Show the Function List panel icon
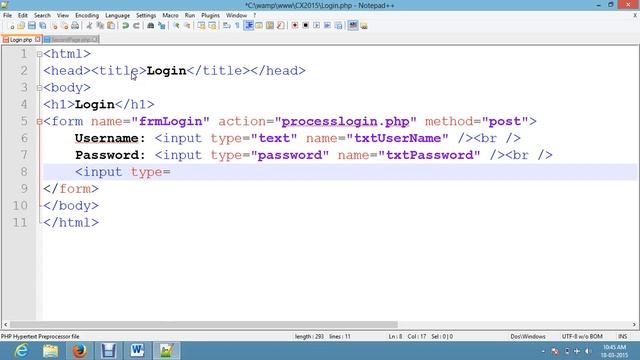This screenshot has width=640, height=360. point(280,26)
